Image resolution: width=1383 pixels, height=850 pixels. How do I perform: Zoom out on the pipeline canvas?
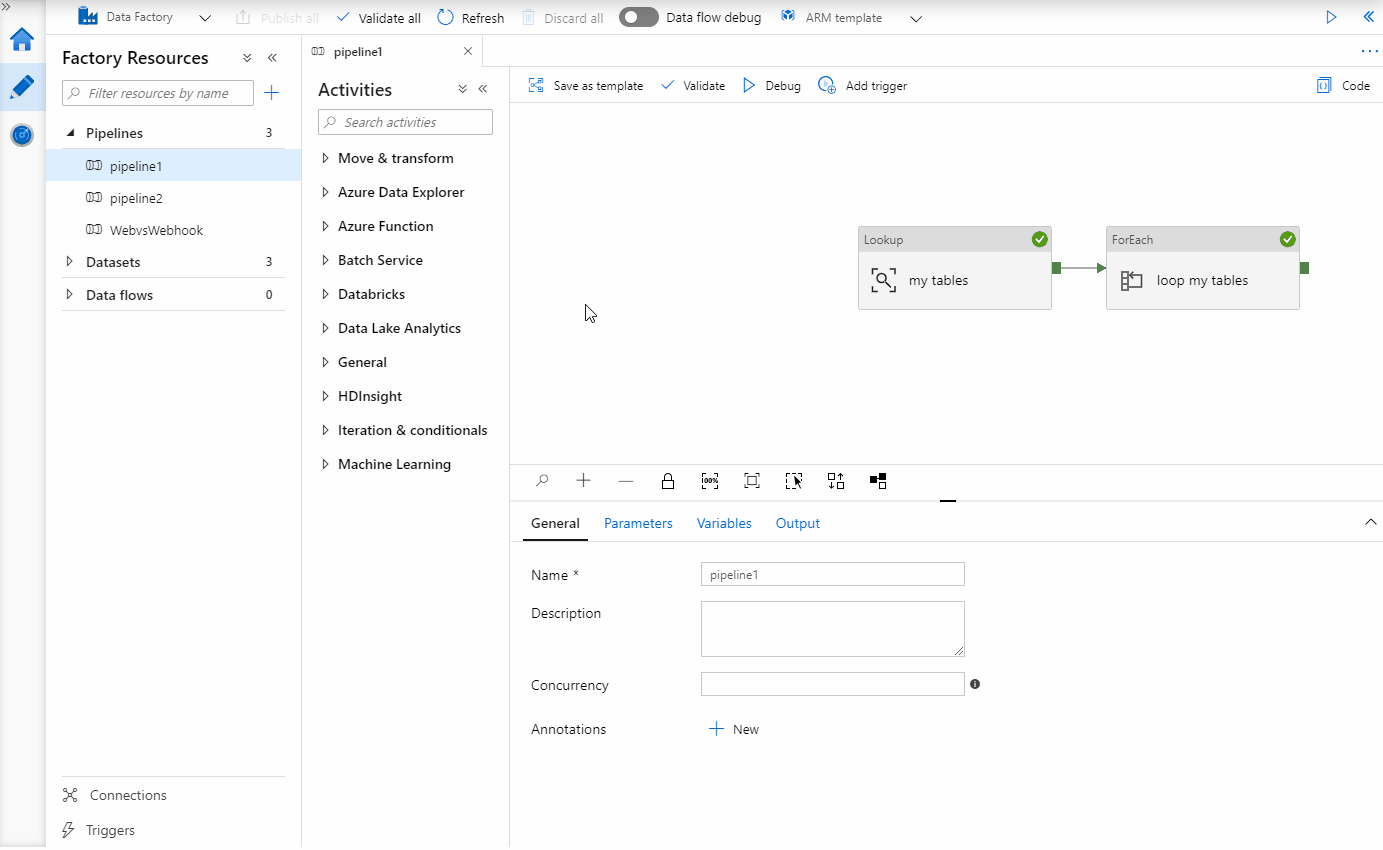point(626,481)
